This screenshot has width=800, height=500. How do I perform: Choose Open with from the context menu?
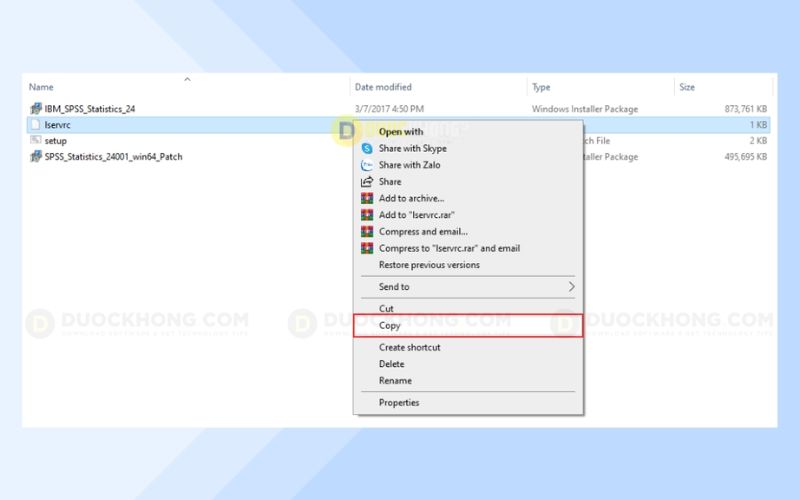coord(401,132)
